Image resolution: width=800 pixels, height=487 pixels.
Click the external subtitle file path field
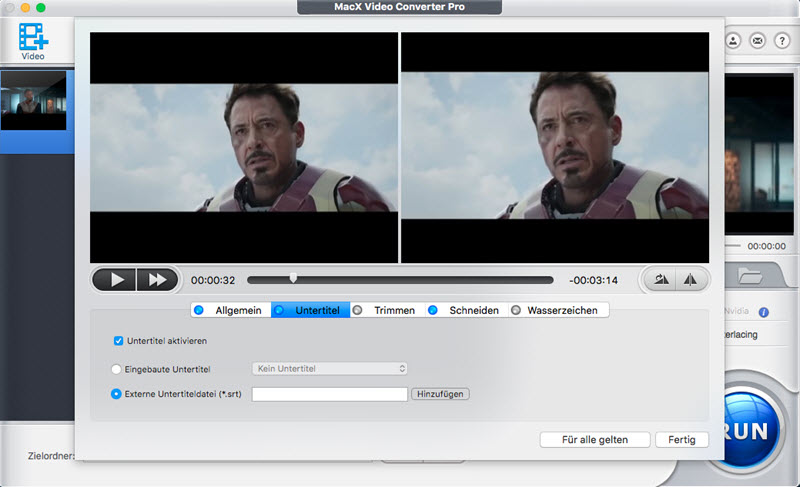point(330,394)
